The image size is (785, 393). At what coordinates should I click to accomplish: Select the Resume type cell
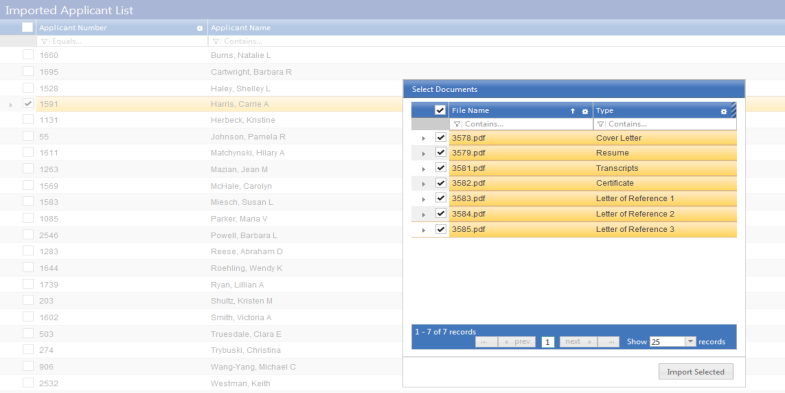coord(665,153)
